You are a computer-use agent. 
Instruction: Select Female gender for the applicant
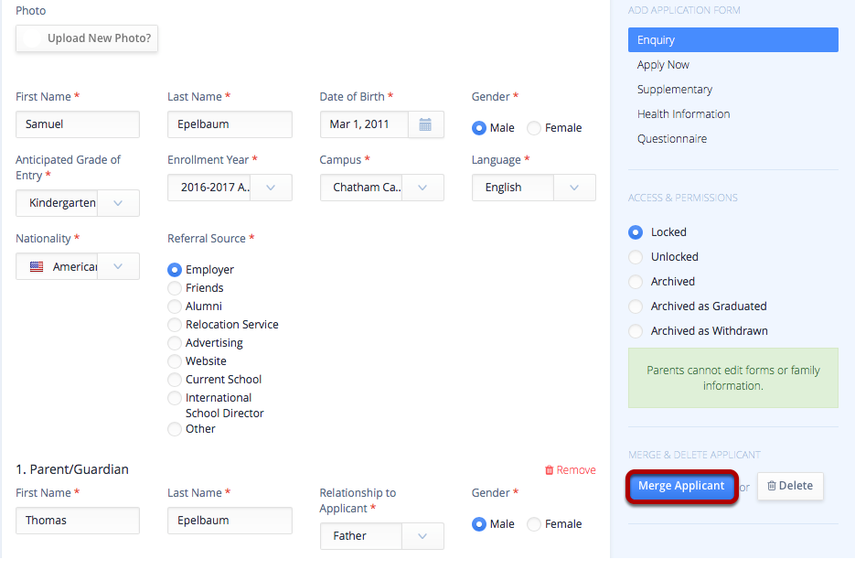534,128
